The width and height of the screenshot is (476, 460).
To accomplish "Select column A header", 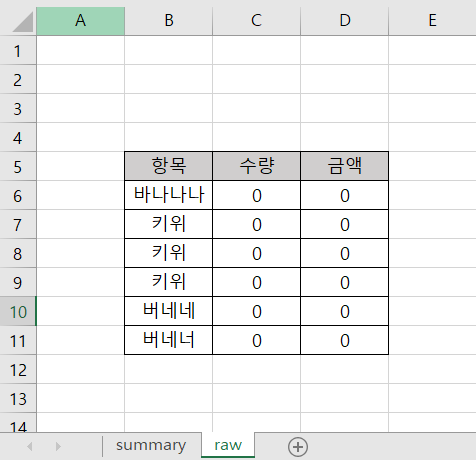I will point(80,21).
